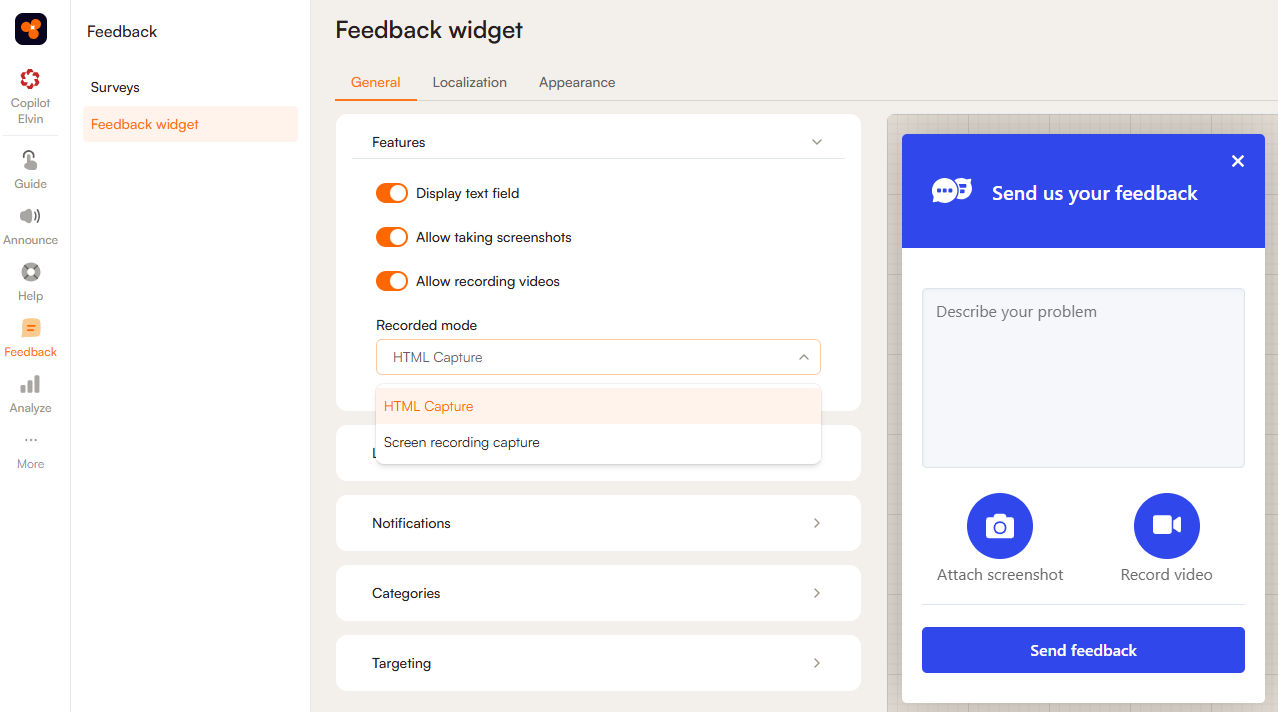Open Analyze bar chart icon

[30, 384]
